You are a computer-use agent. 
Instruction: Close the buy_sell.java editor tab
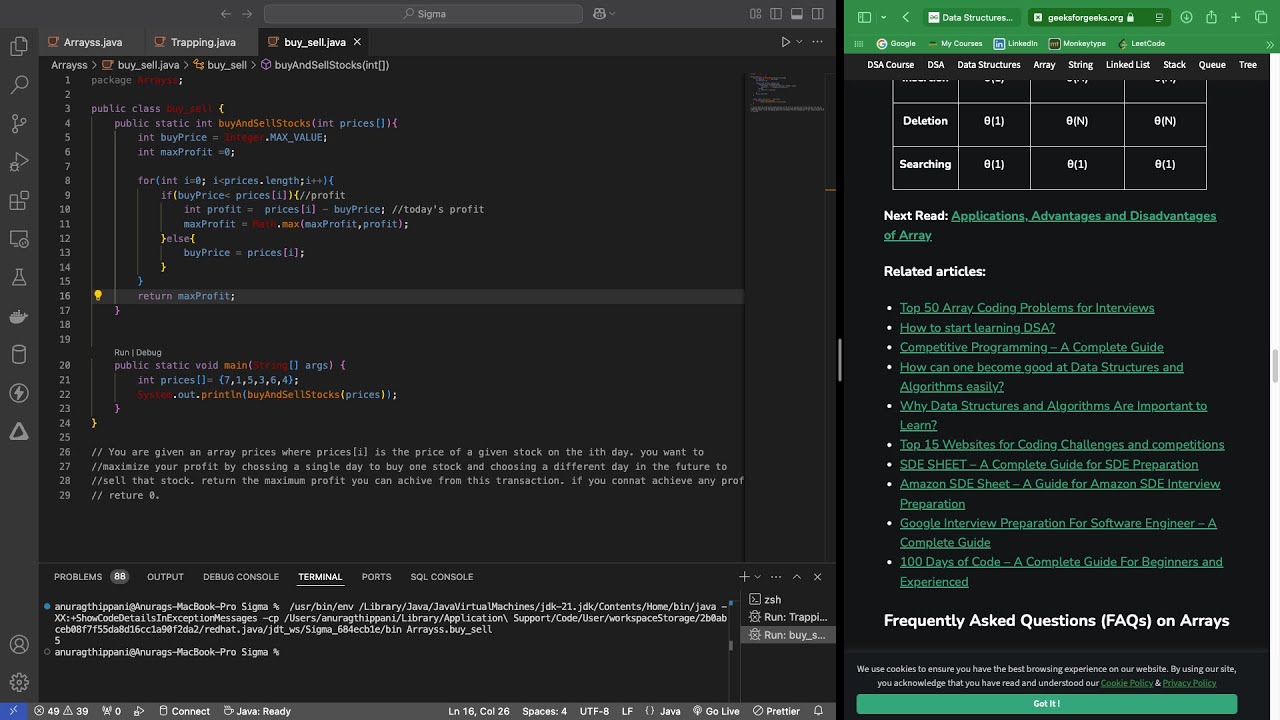[x=357, y=42]
